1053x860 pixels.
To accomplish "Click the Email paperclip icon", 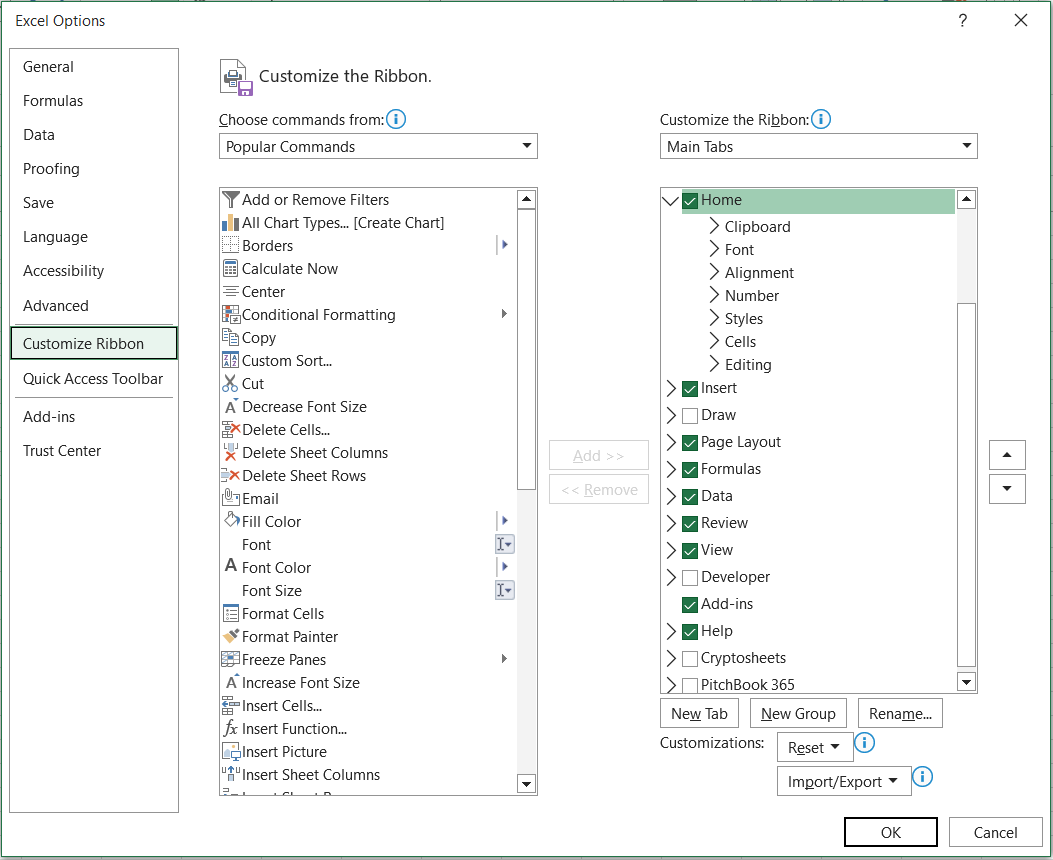I will (231, 499).
